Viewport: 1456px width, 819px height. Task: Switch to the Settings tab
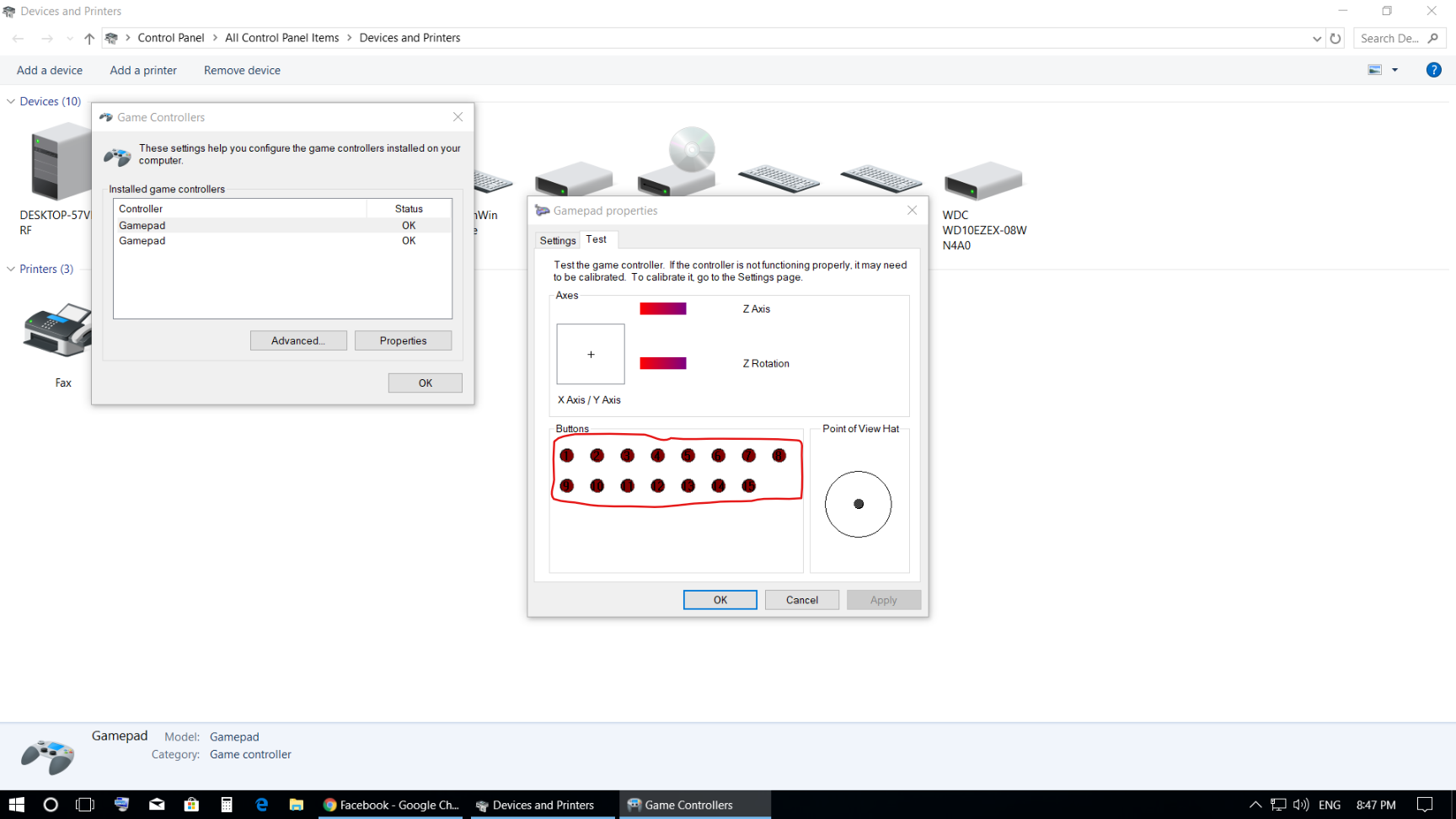tap(557, 240)
